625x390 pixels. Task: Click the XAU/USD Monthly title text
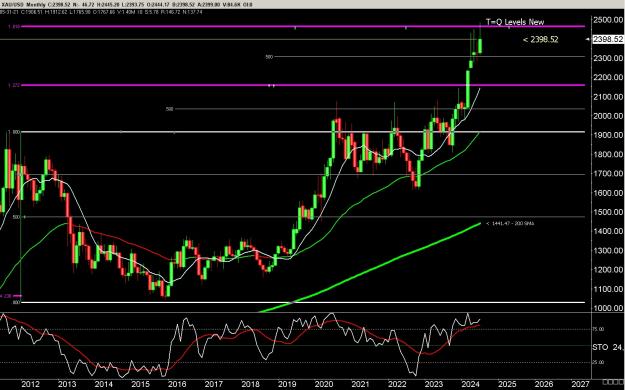click(x=23, y=5)
